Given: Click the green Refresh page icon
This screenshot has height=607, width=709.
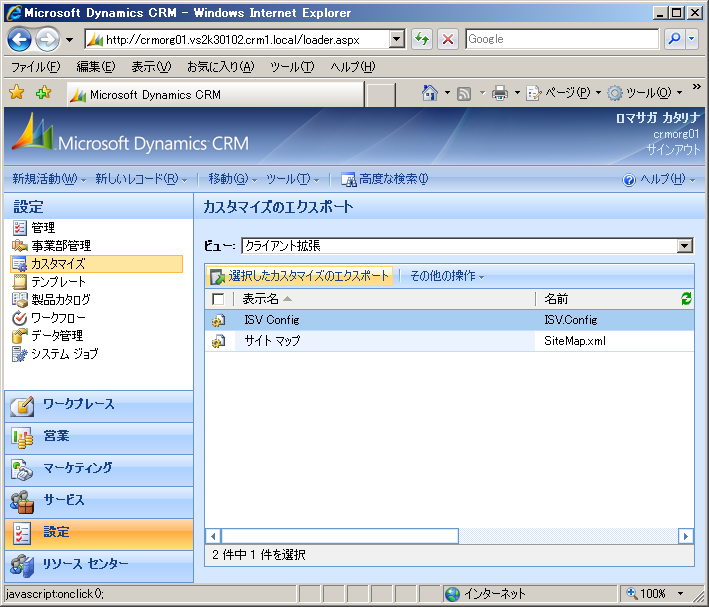Looking at the screenshot, I should [422, 39].
